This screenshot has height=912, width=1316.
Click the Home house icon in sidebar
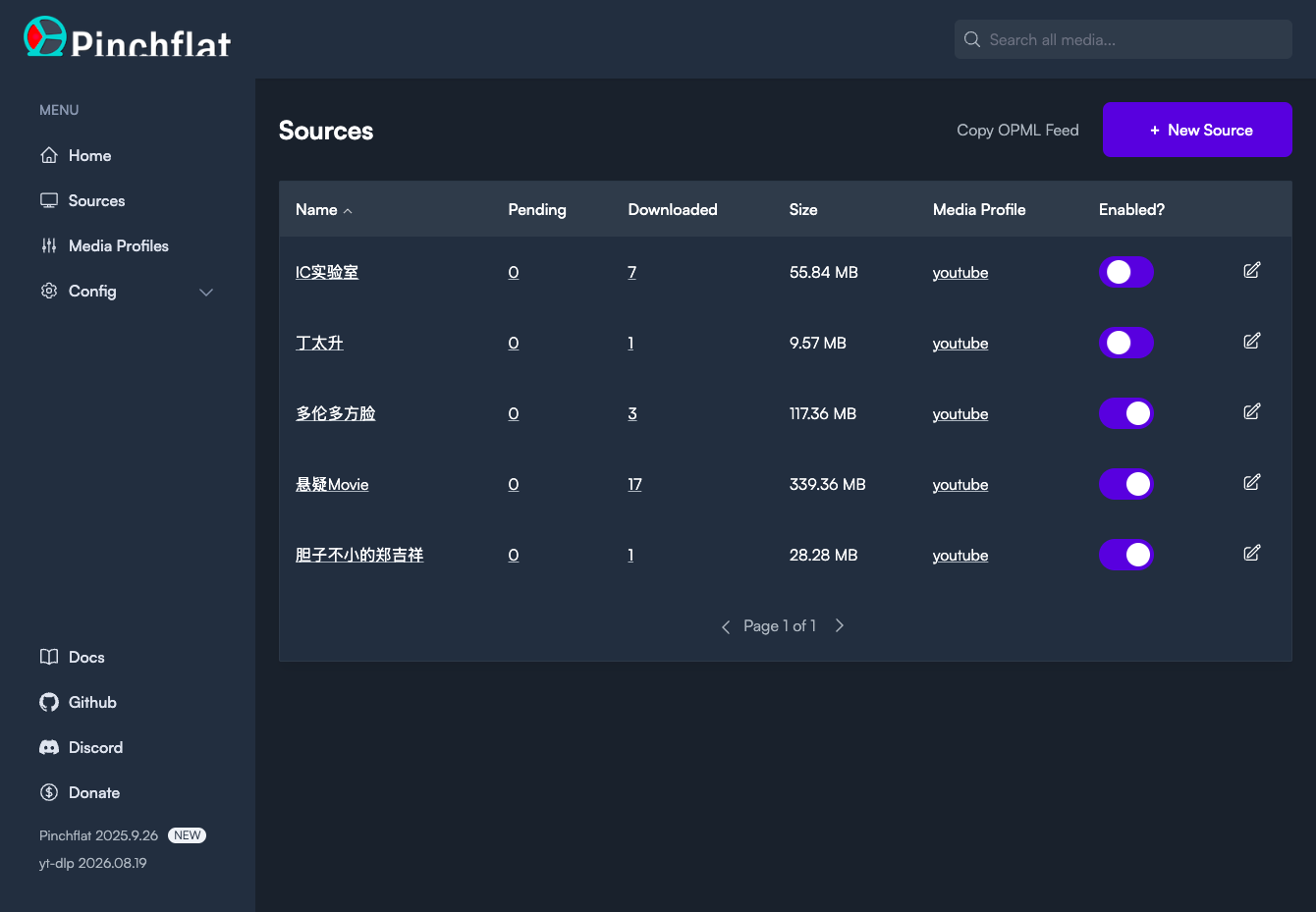pos(49,155)
